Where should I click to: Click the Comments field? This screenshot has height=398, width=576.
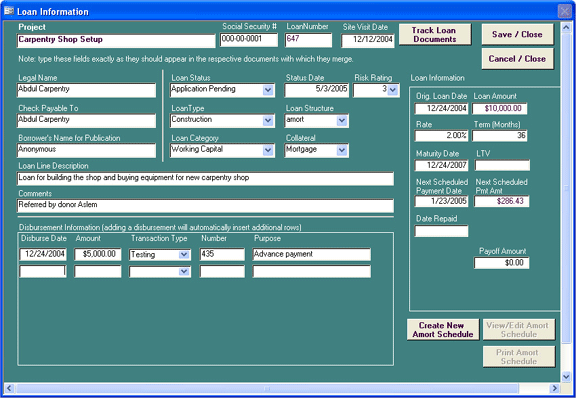205,205
